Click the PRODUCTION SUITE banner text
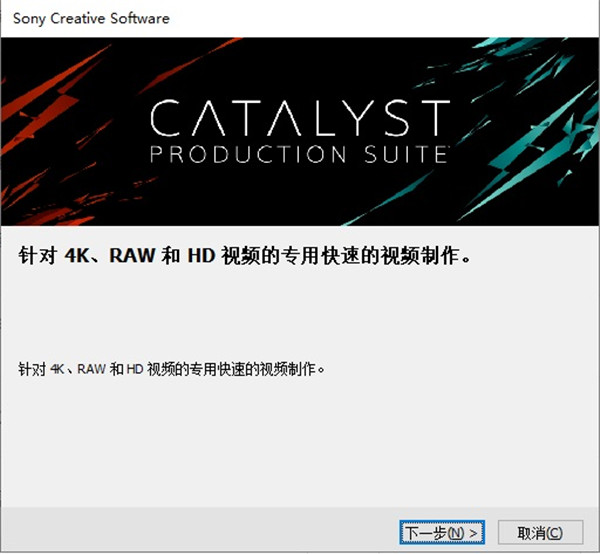 [299, 154]
